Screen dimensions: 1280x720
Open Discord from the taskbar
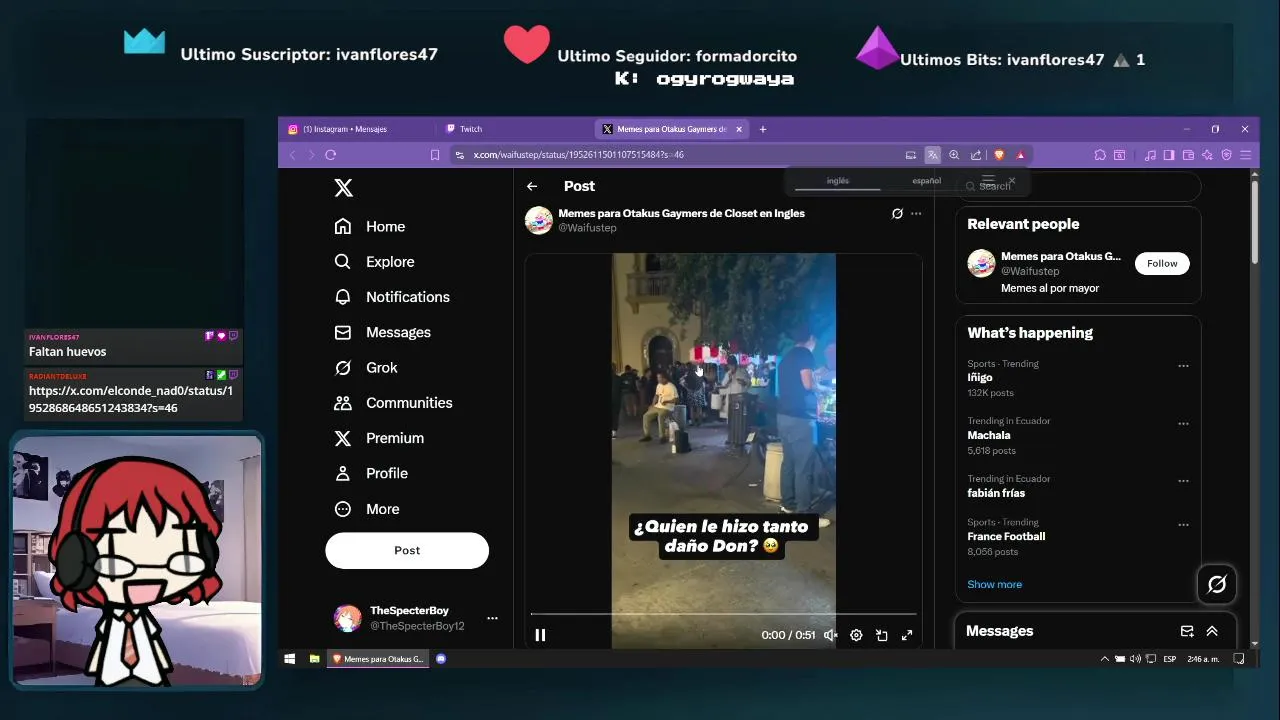pos(441,659)
